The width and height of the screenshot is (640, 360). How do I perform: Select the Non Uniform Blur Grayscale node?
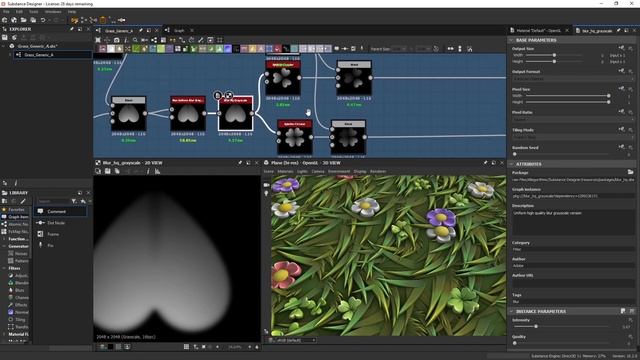[x=188, y=113]
